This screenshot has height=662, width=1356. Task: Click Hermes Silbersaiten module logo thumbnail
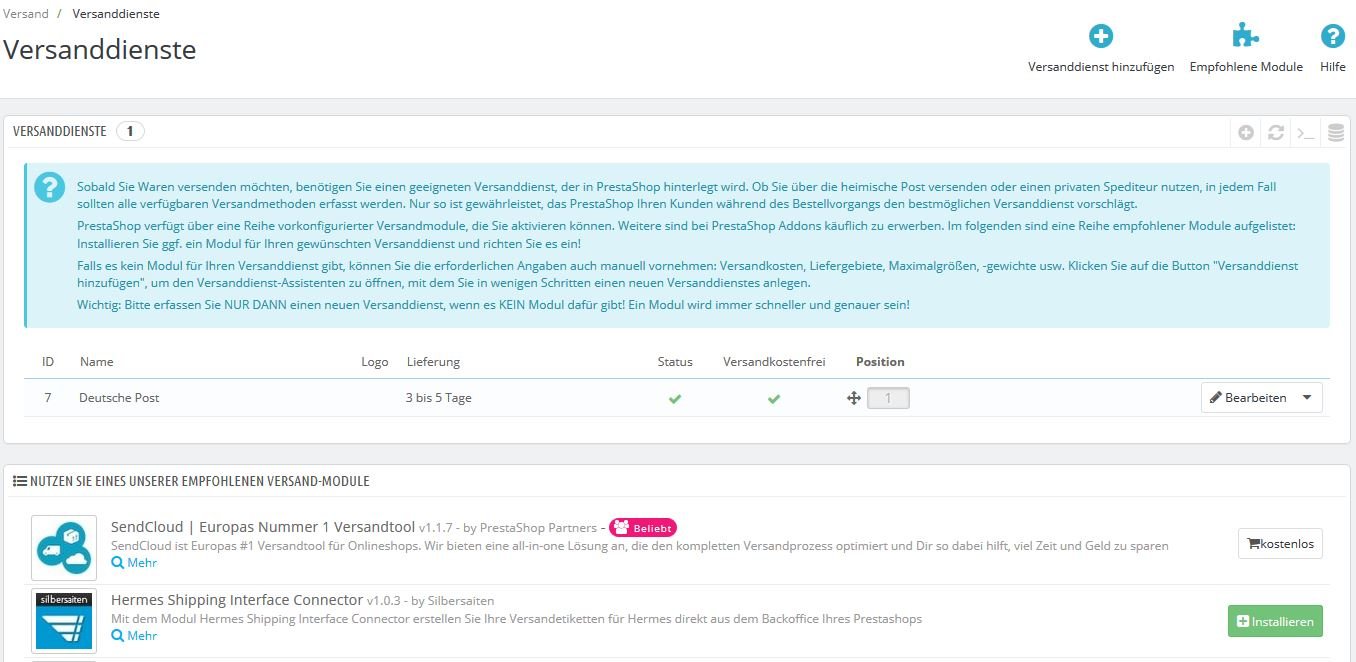(x=64, y=621)
